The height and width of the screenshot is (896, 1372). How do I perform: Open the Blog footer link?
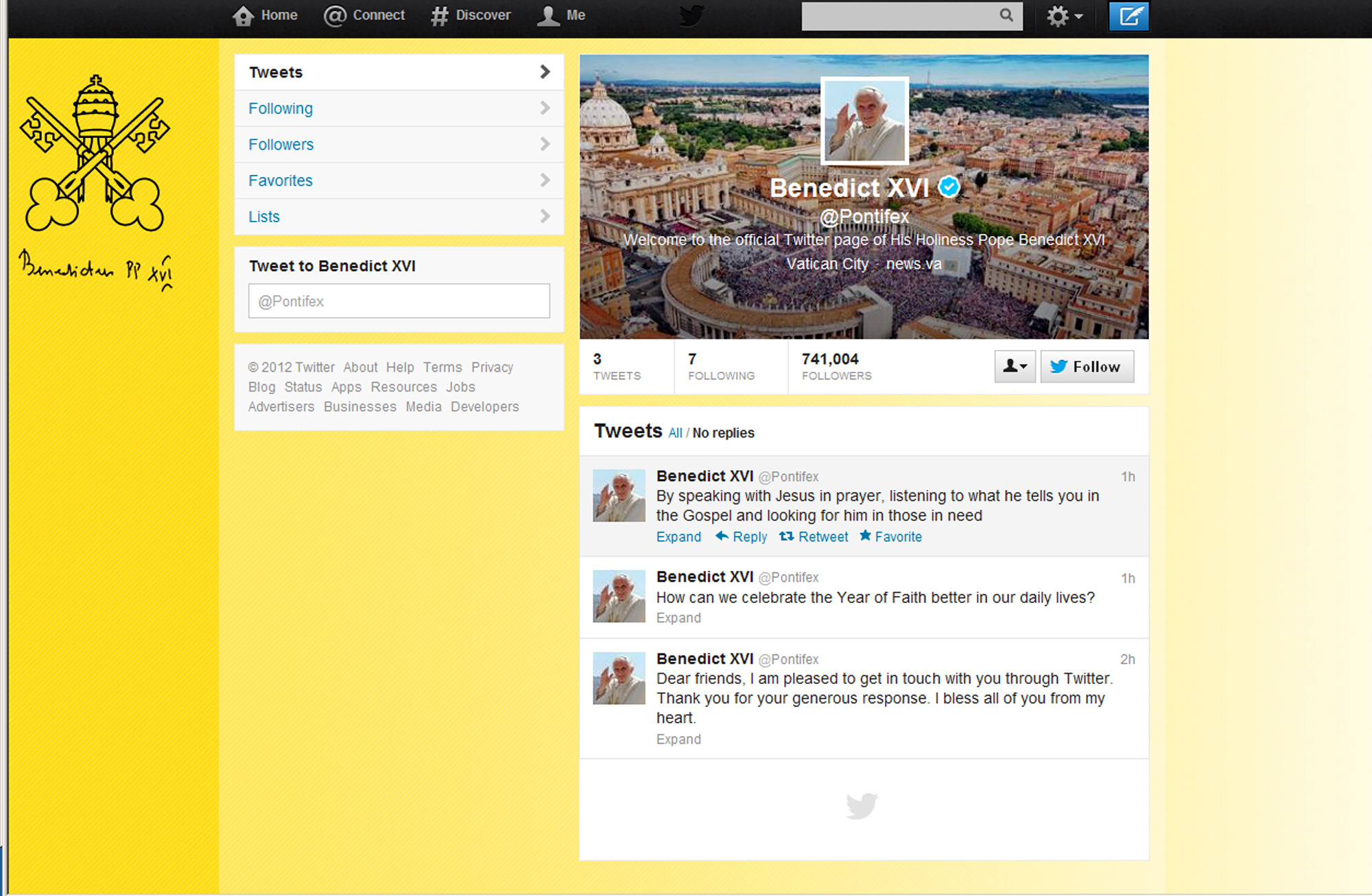pyautogui.click(x=261, y=387)
